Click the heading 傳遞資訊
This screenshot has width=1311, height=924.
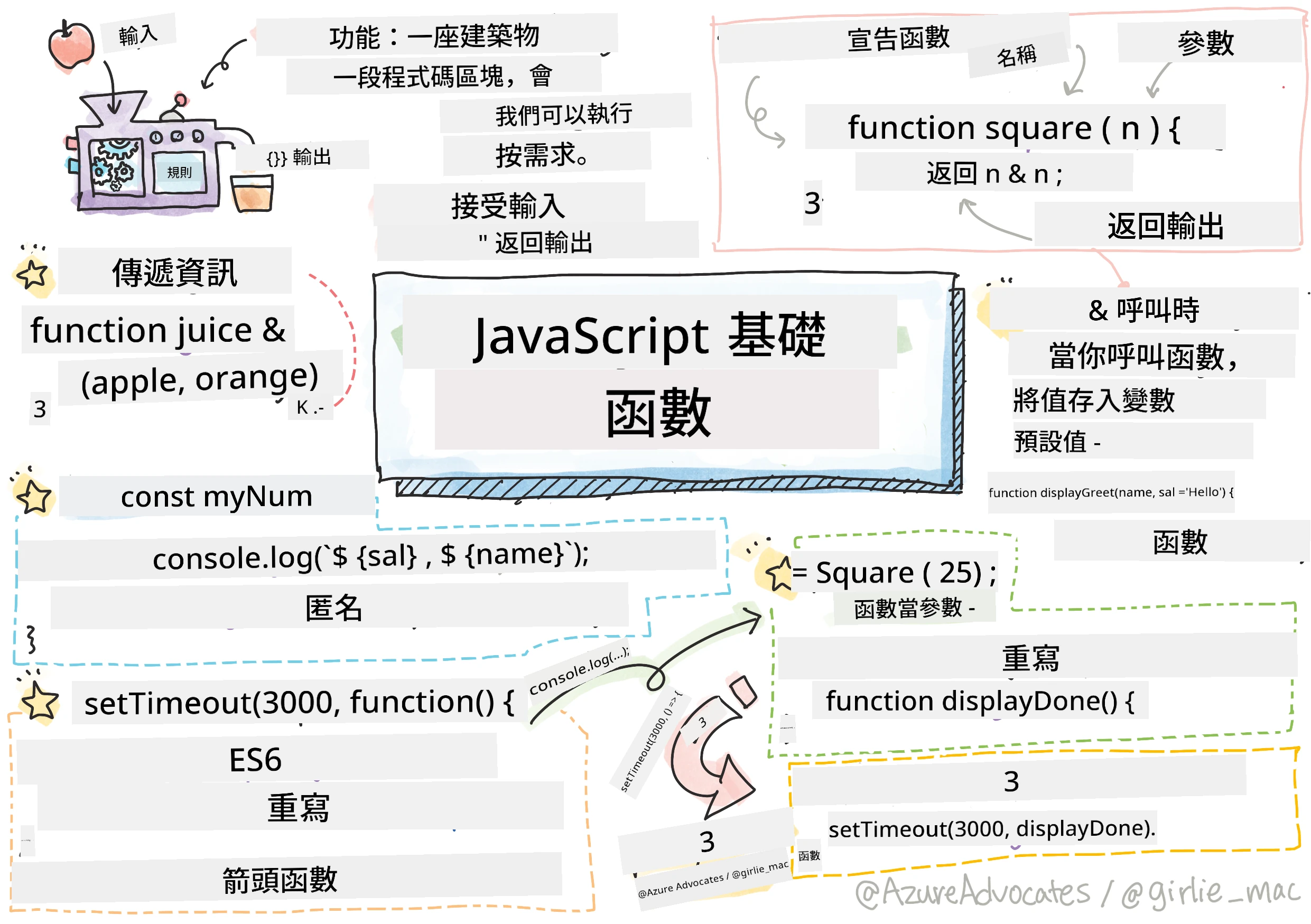(x=175, y=272)
